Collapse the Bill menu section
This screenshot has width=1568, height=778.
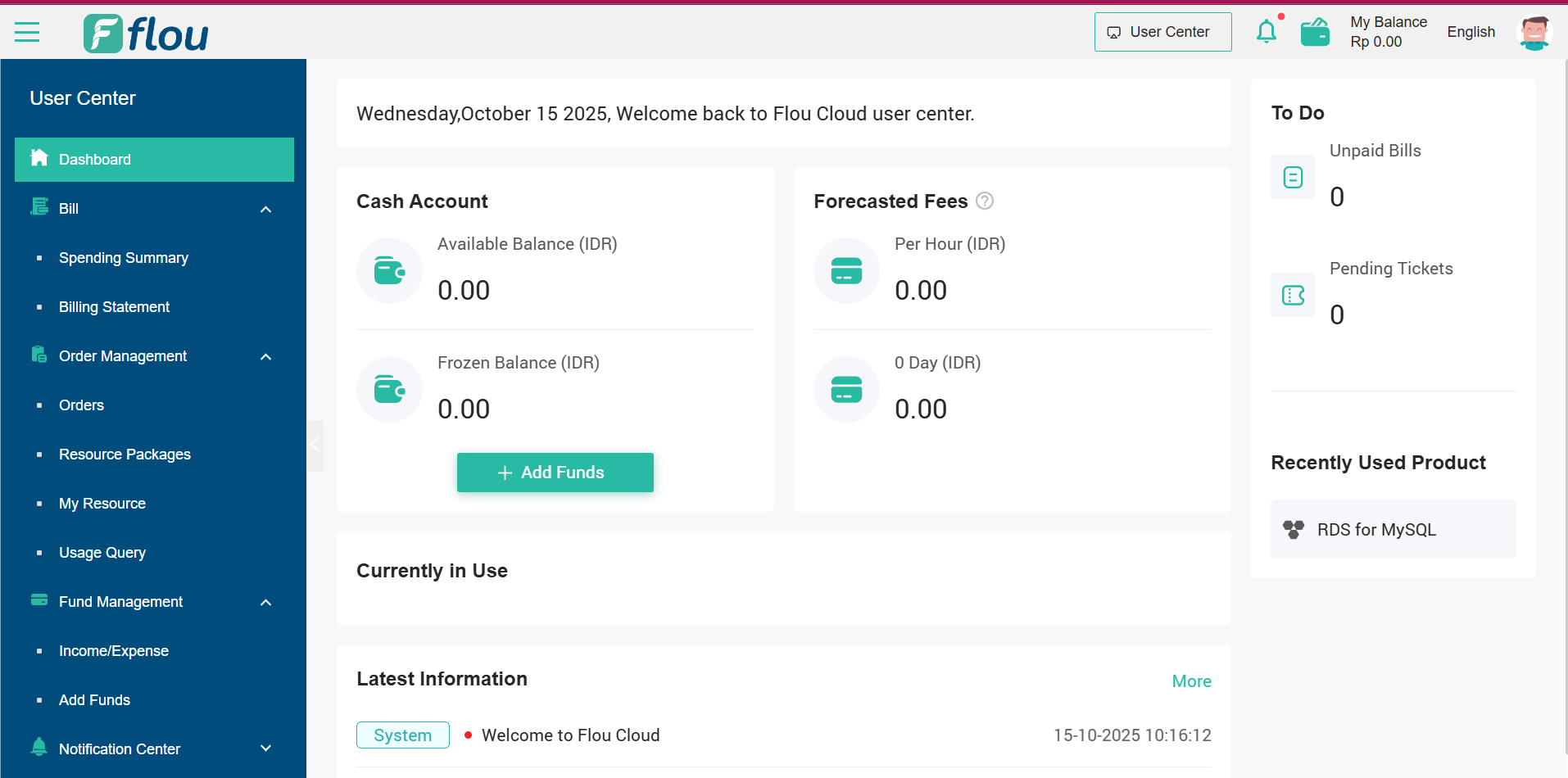[265, 210]
